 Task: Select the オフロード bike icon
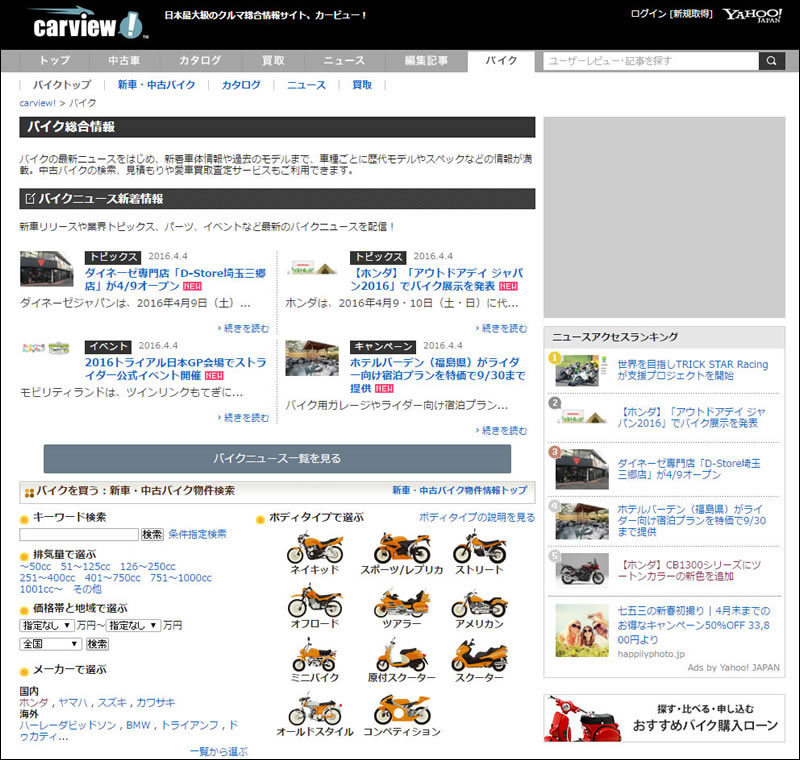tap(315, 601)
